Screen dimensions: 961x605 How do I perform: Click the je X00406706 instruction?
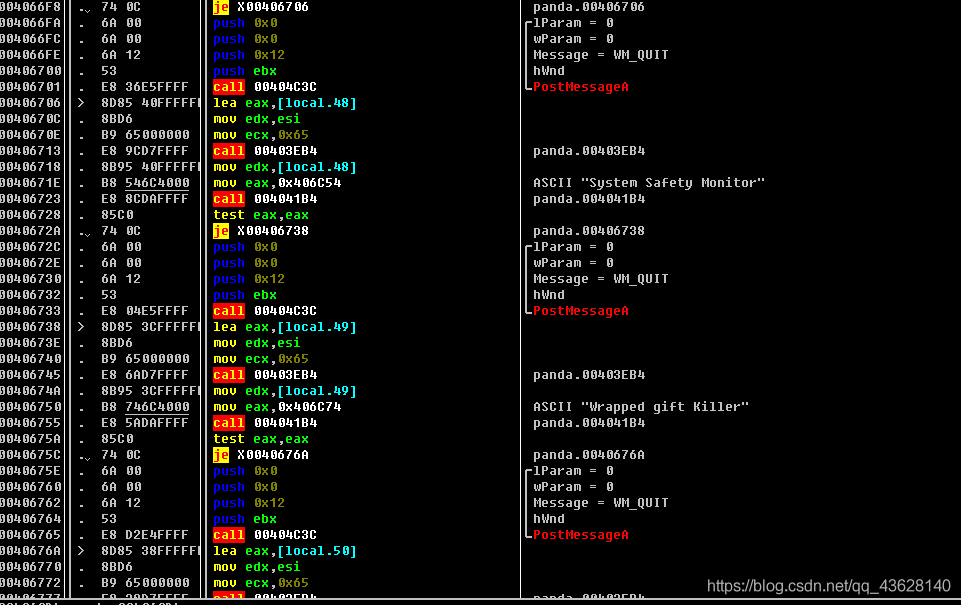point(261,7)
